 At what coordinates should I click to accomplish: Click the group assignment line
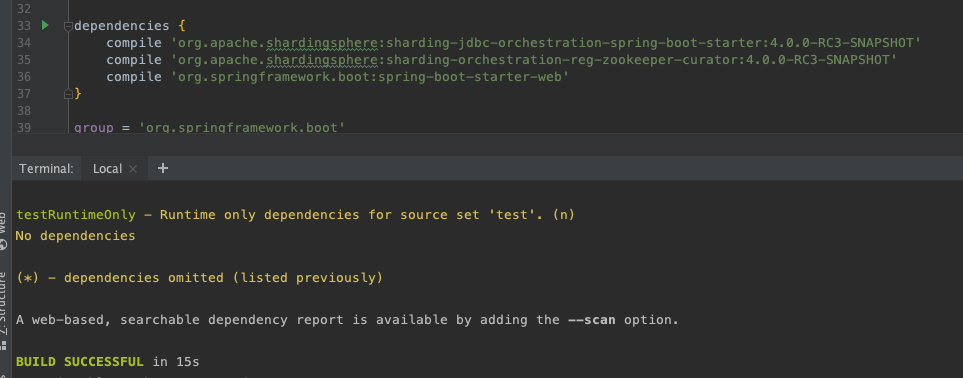(x=210, y=128)
